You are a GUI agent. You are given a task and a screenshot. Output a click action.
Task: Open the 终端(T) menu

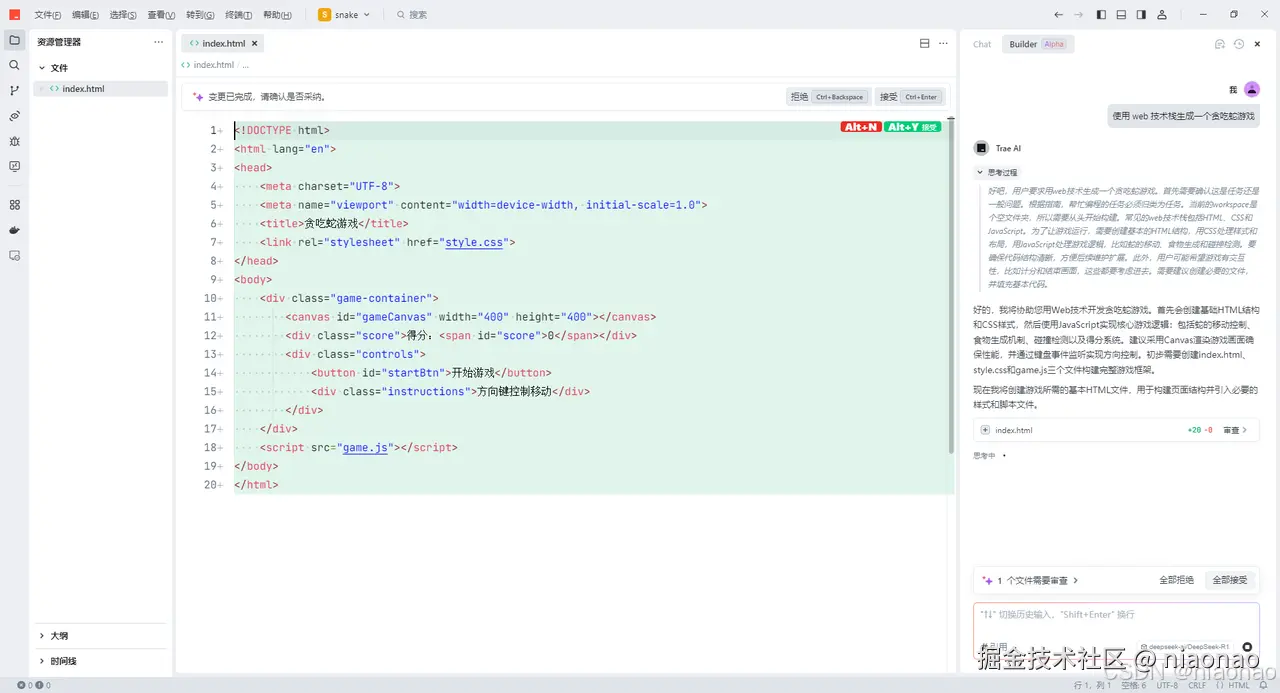[239, 15]
